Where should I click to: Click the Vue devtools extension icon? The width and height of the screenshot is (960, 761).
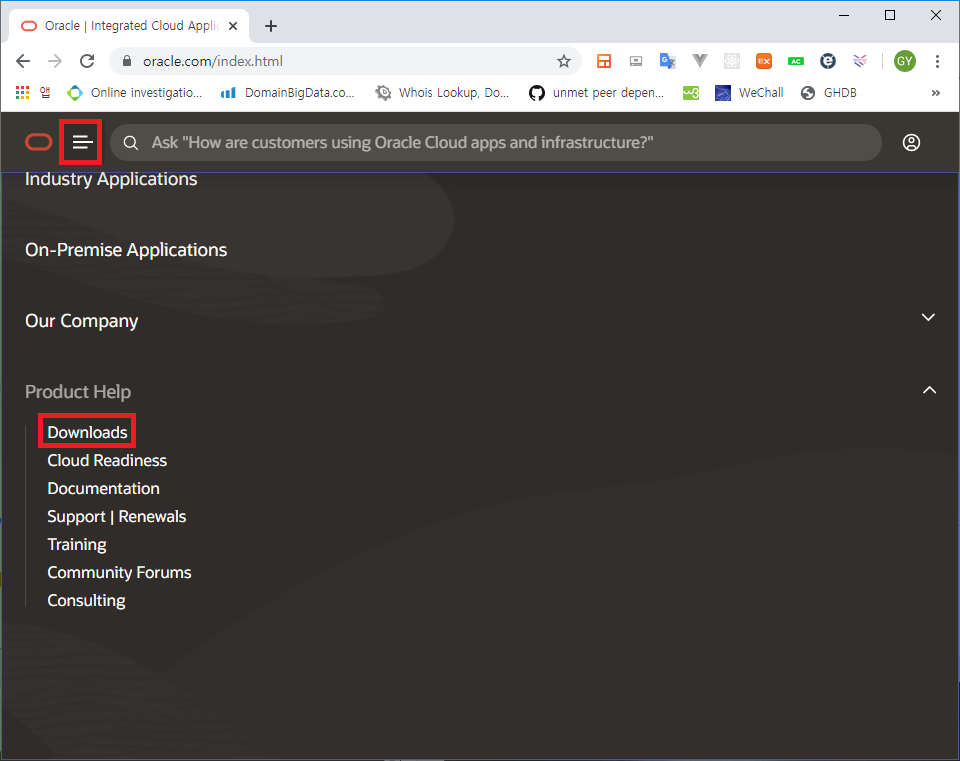[700, 61]
